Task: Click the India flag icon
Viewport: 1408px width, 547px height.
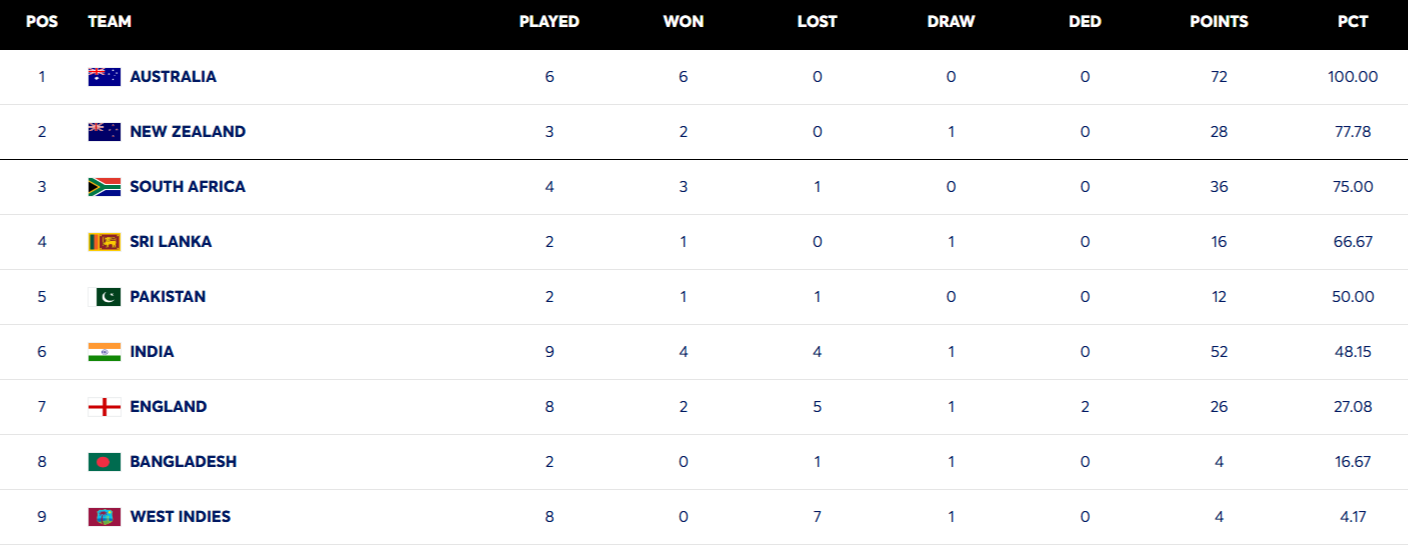Action: click(x=104, y=352)
